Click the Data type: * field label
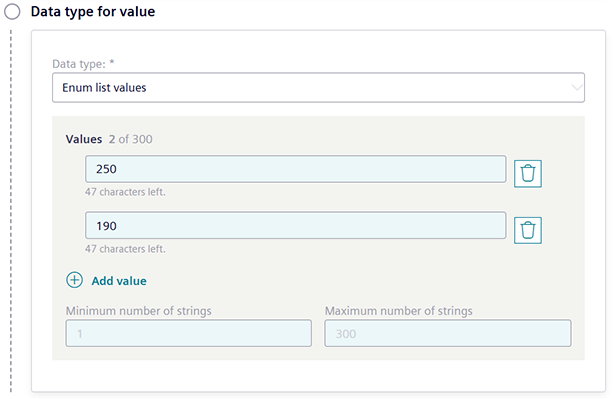 [x=83, y=64]
